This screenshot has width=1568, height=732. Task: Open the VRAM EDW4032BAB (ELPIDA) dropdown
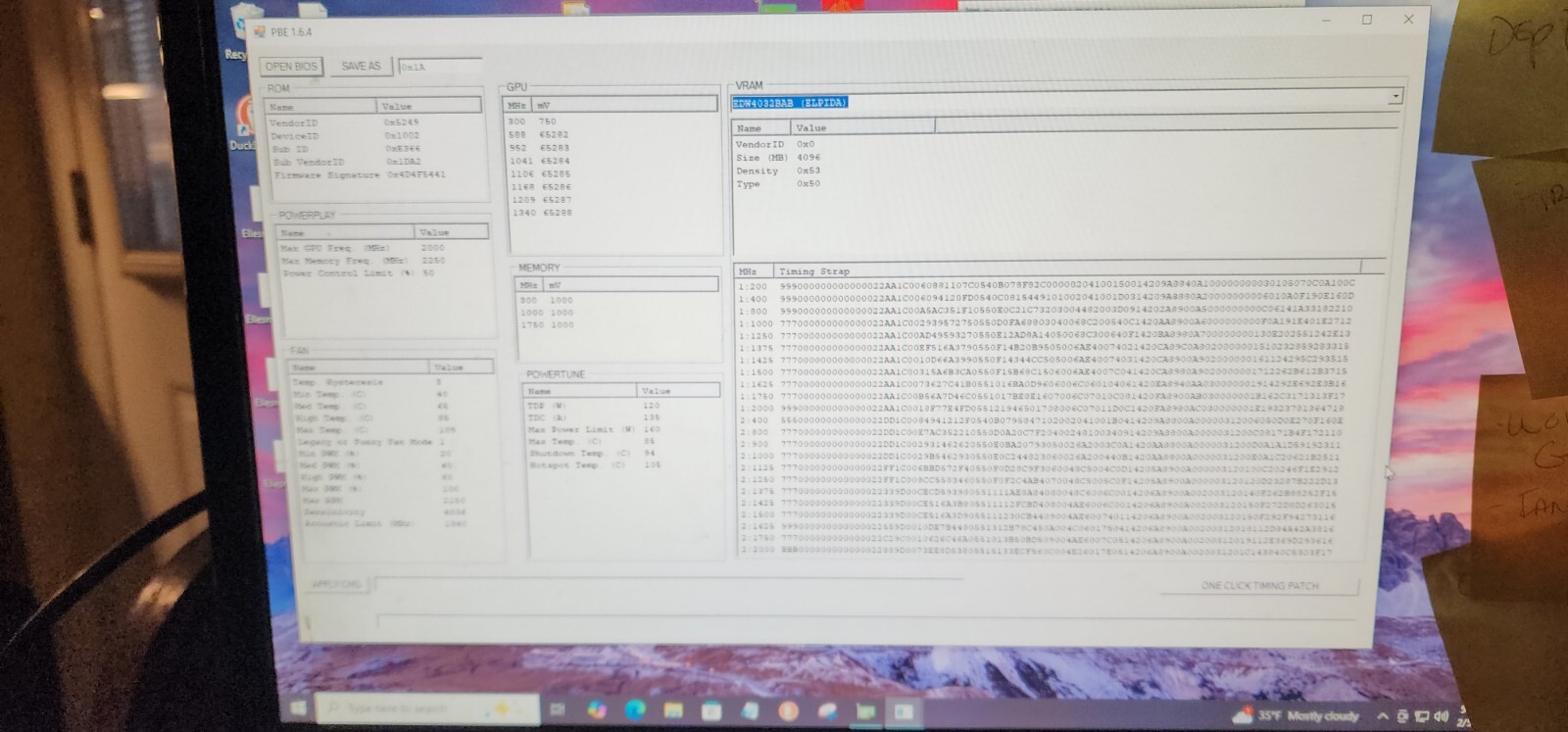(x=1395, y=96)
